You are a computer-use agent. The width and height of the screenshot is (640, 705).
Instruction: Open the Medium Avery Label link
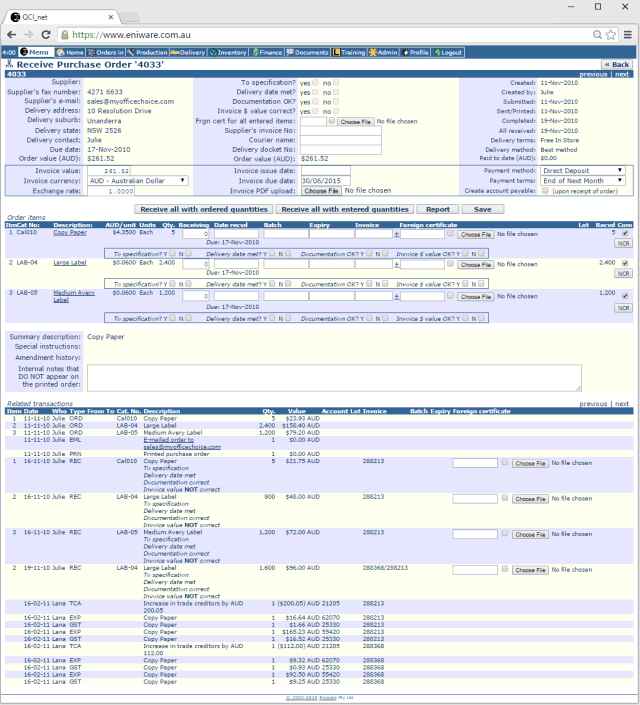tap(74, 296)
